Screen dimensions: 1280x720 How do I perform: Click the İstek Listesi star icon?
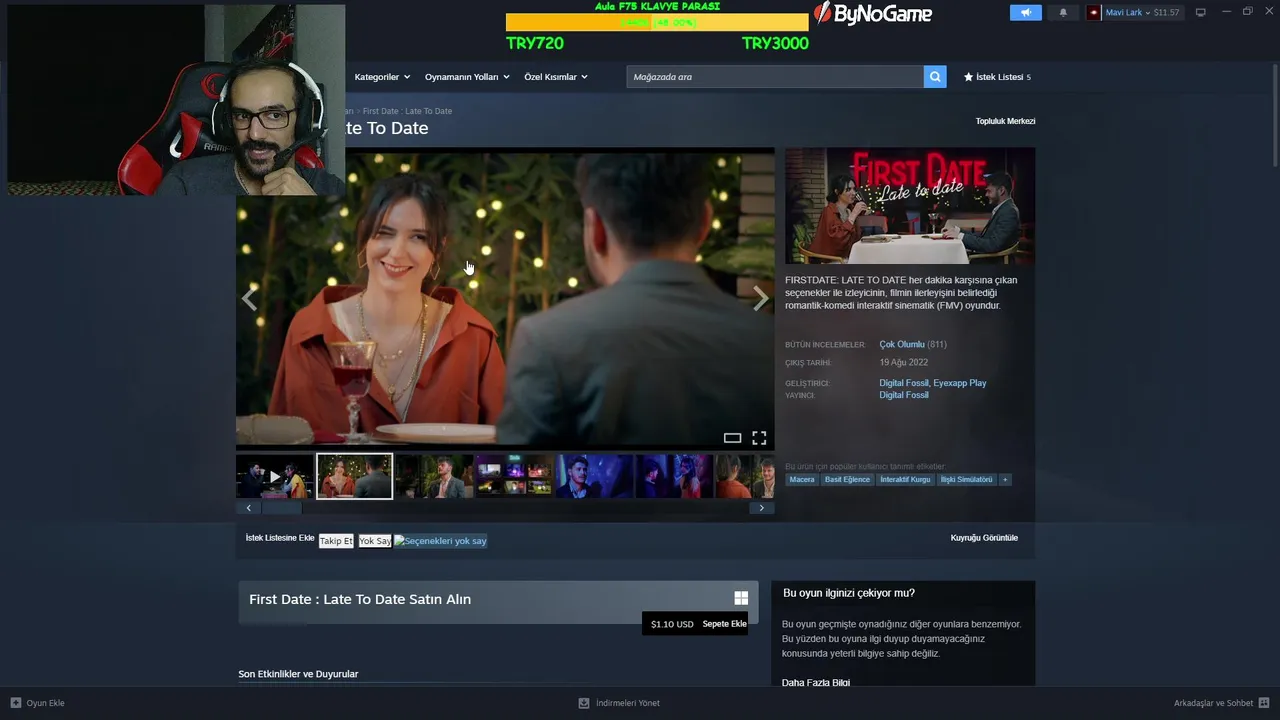pyautogui.click(x=968, y=77)
